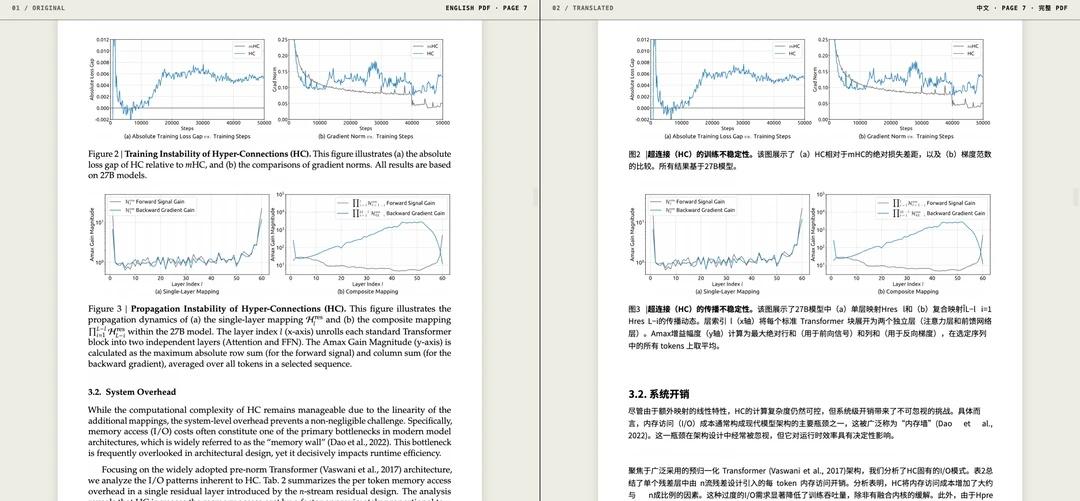
Task: Click the "Training Instability of Hyper-Connections (HC)" caption title
Action: coord(218,154)
